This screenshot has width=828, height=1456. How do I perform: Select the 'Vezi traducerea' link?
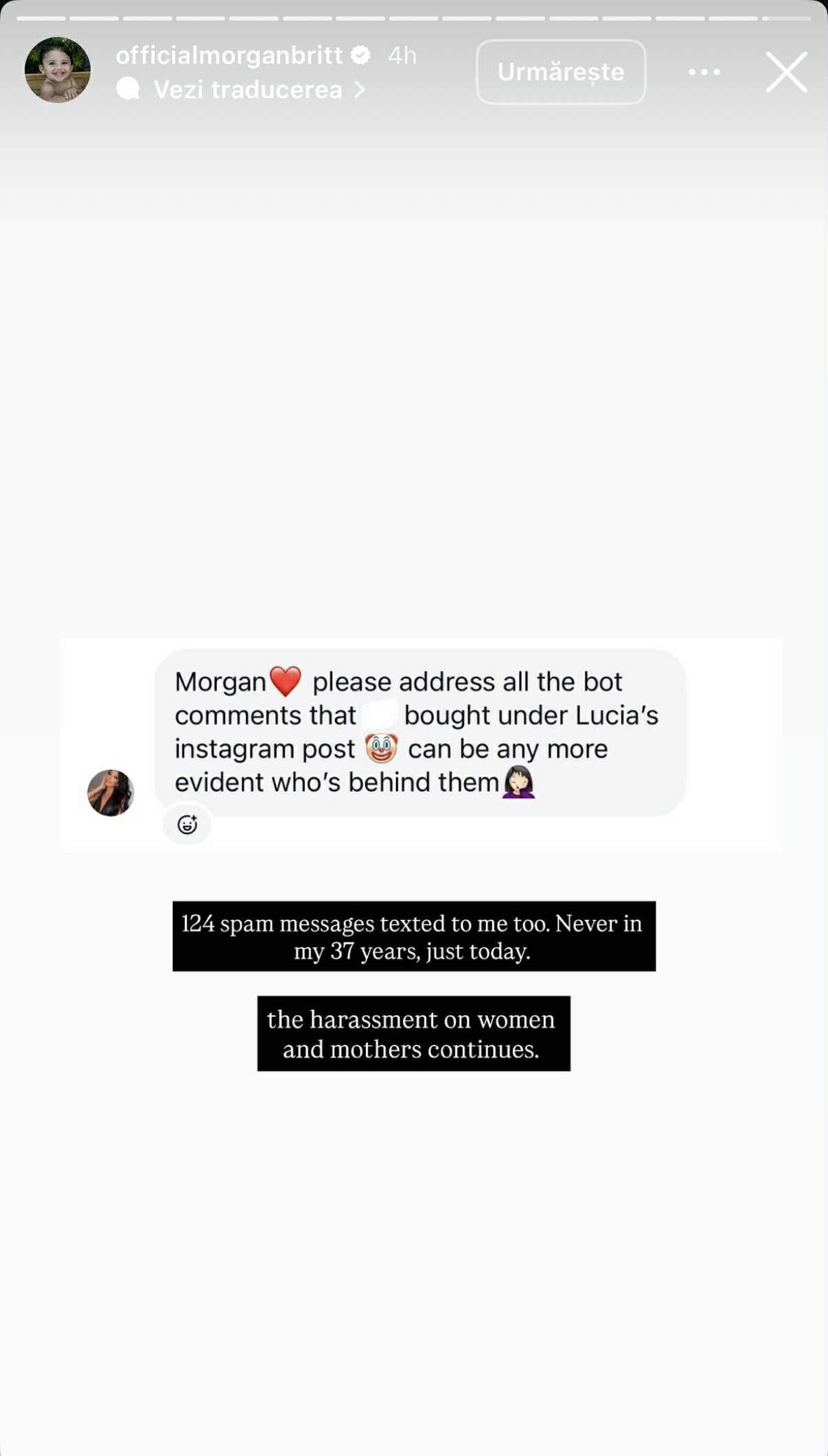pyautogui.click(x=247, y=90)
